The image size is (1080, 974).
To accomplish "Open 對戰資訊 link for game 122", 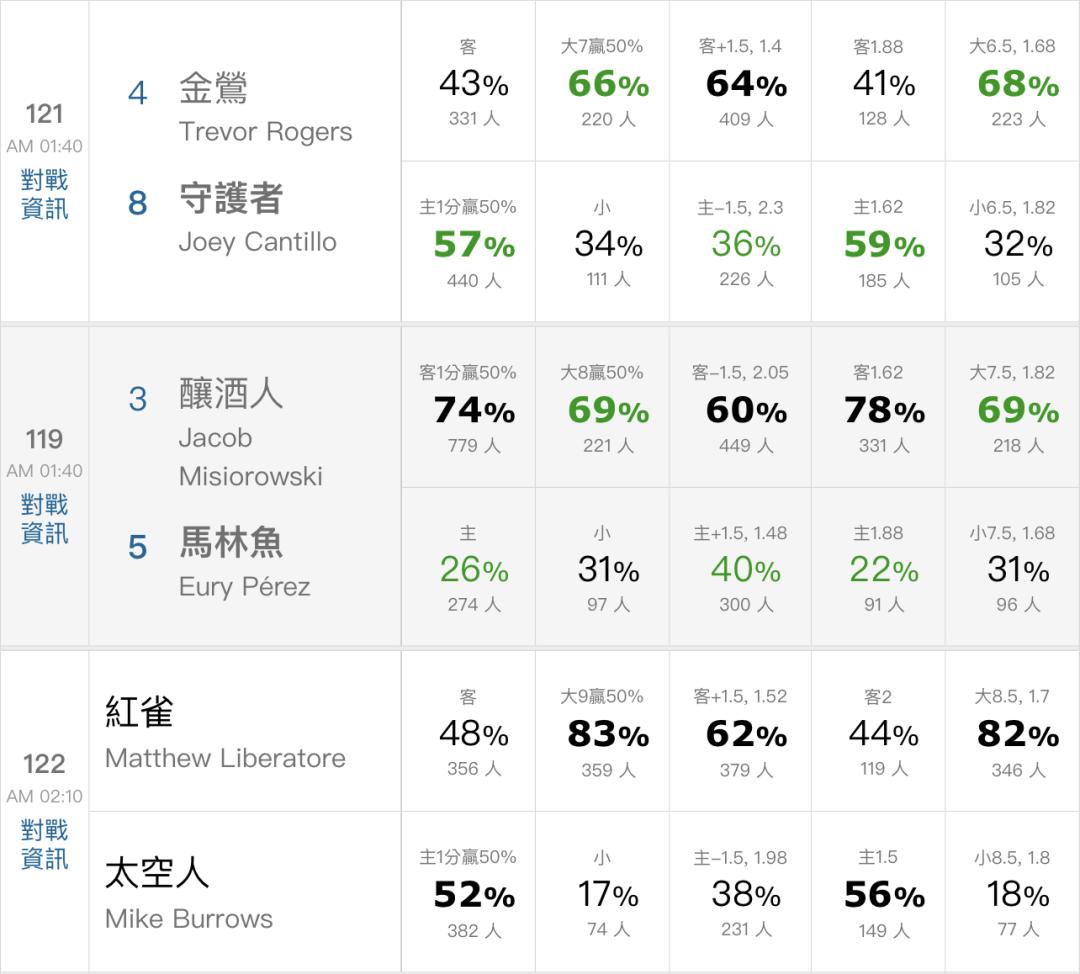I will click(45, 844).
